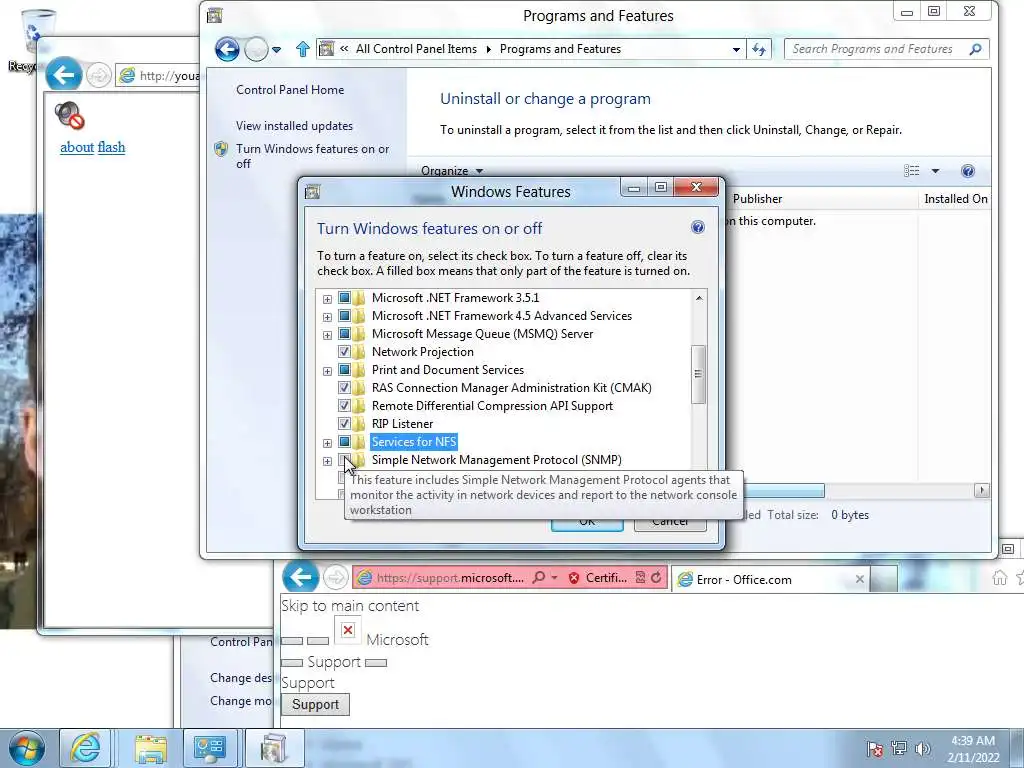Click Back button in support.microsoft browser window
Screen dimensions: 1024x768
(300, 577)
